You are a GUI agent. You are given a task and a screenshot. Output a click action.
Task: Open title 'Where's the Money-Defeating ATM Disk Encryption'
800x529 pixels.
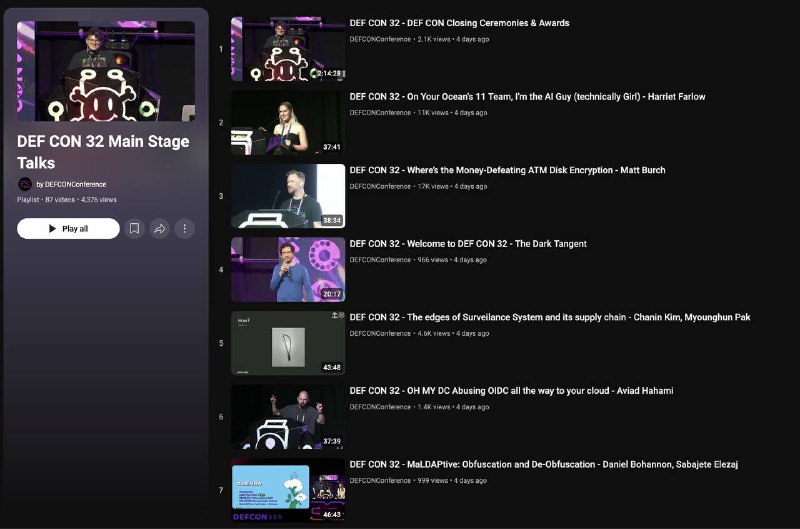pyautogui.click(x=507, y=170)
